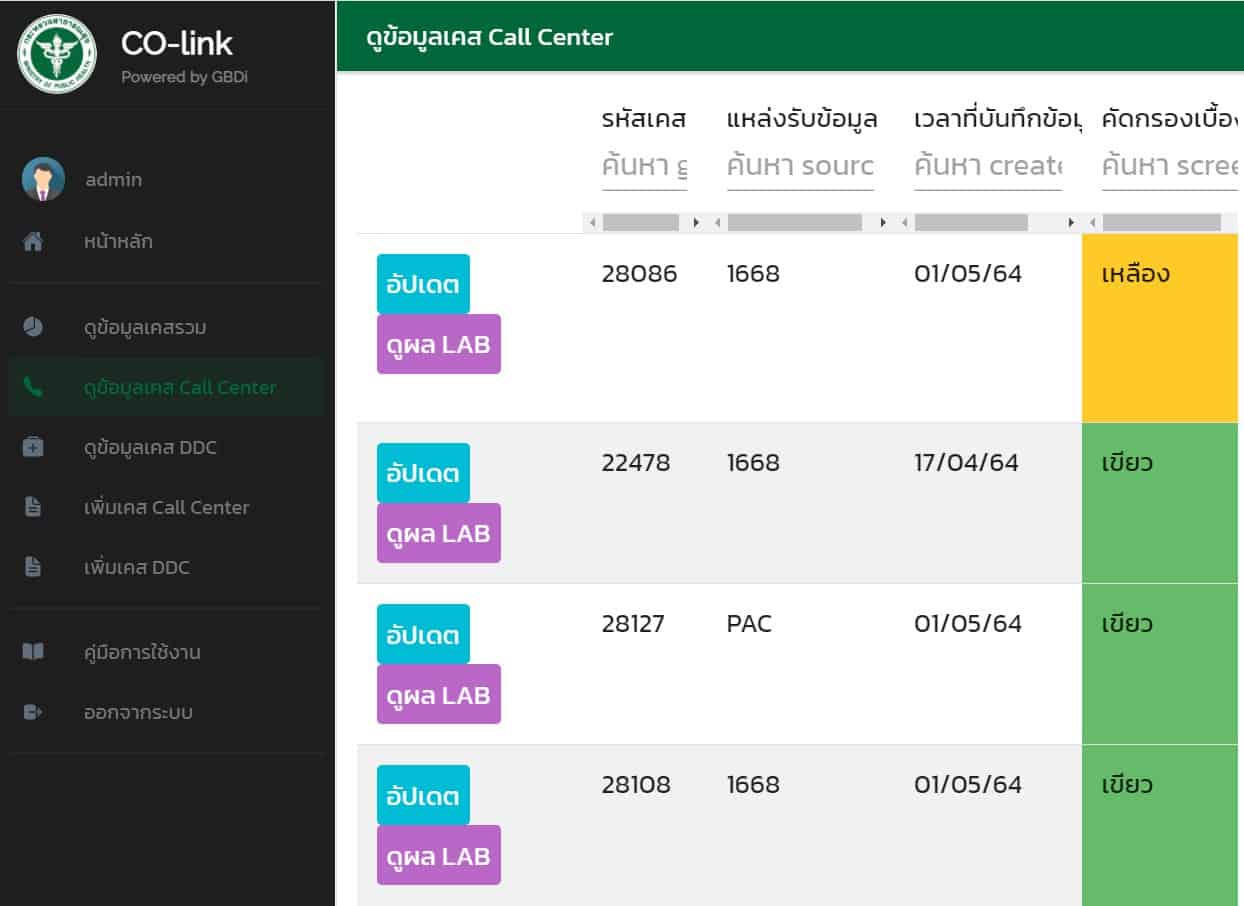1244x906 pixels.
Task: Click the document icon beside เพิ่มเคส Call Center
Action: (33, 507)
